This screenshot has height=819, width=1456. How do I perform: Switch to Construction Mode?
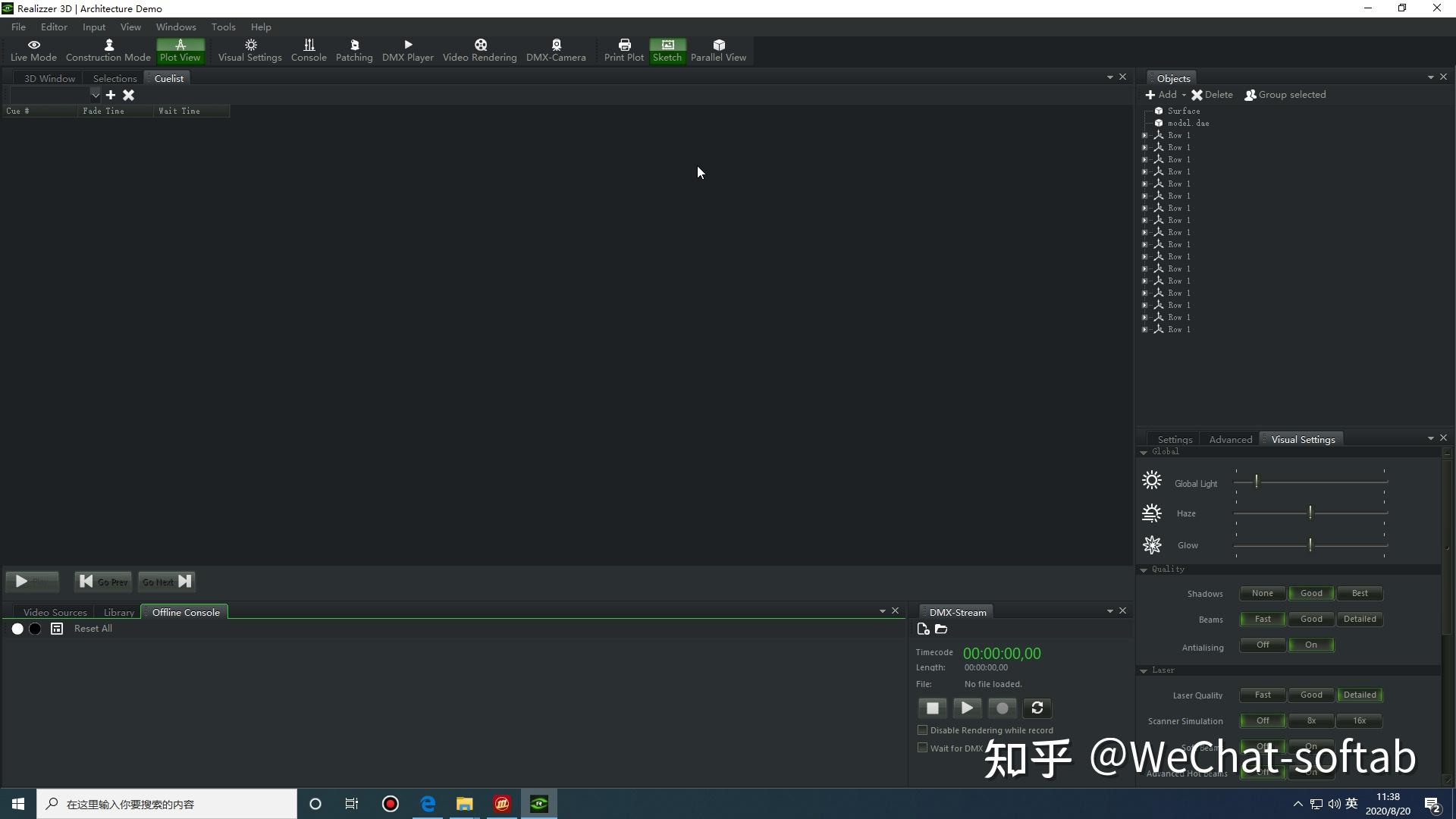click(x=108, y=50)
